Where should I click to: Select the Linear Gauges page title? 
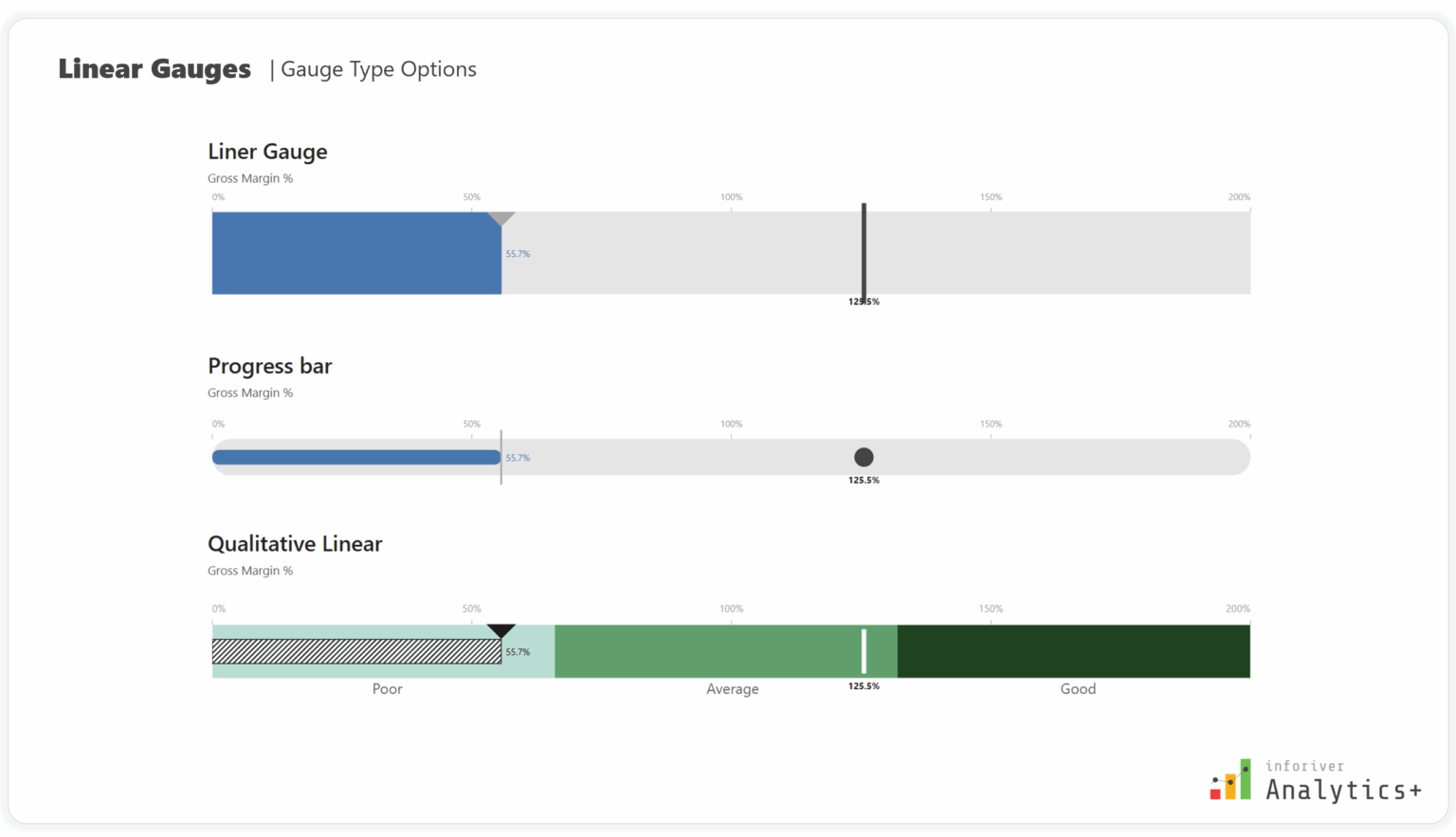click(155, 68)
